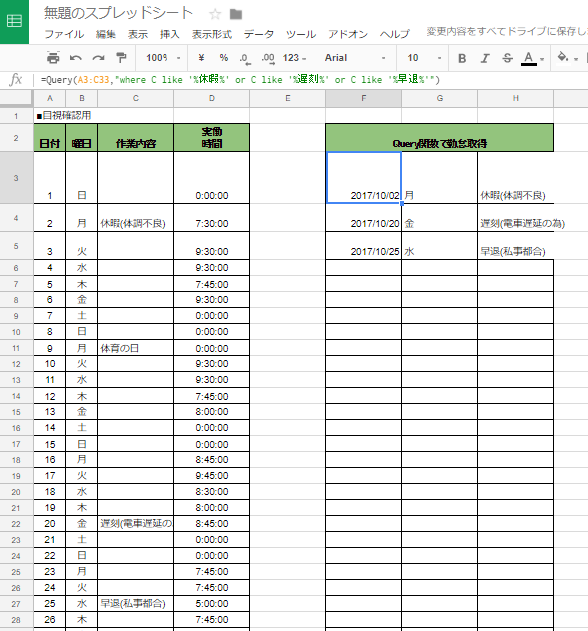Click 遅刻(電車遅延の為) in column H
Screen dimensions: 588x631
(x=516, y=218)
